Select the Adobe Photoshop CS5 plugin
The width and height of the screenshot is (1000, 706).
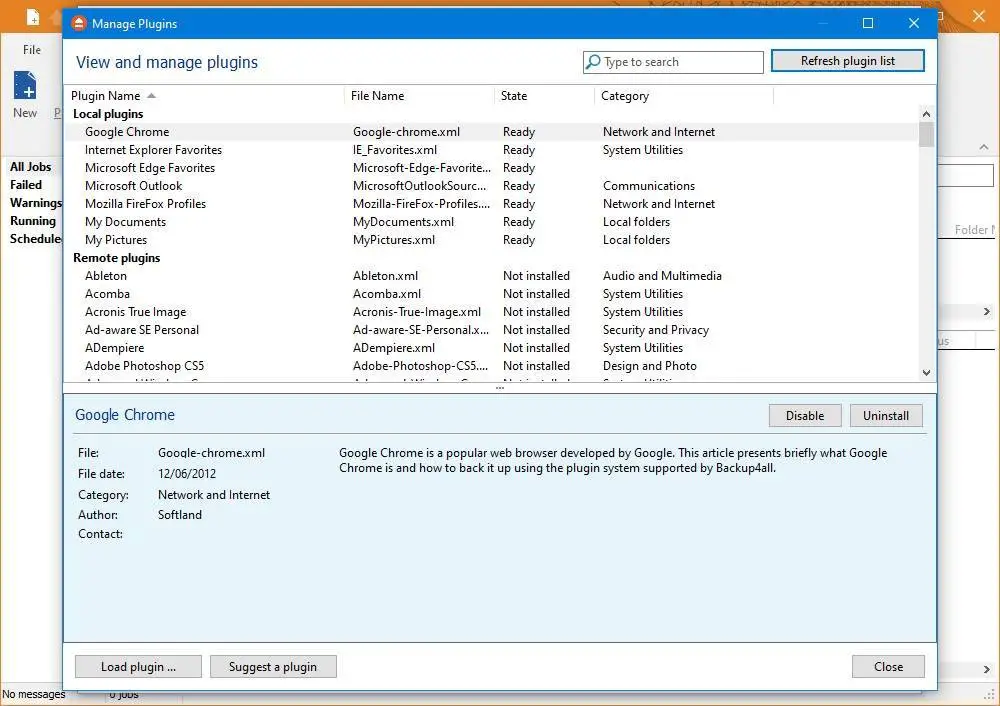coord(492,366)
